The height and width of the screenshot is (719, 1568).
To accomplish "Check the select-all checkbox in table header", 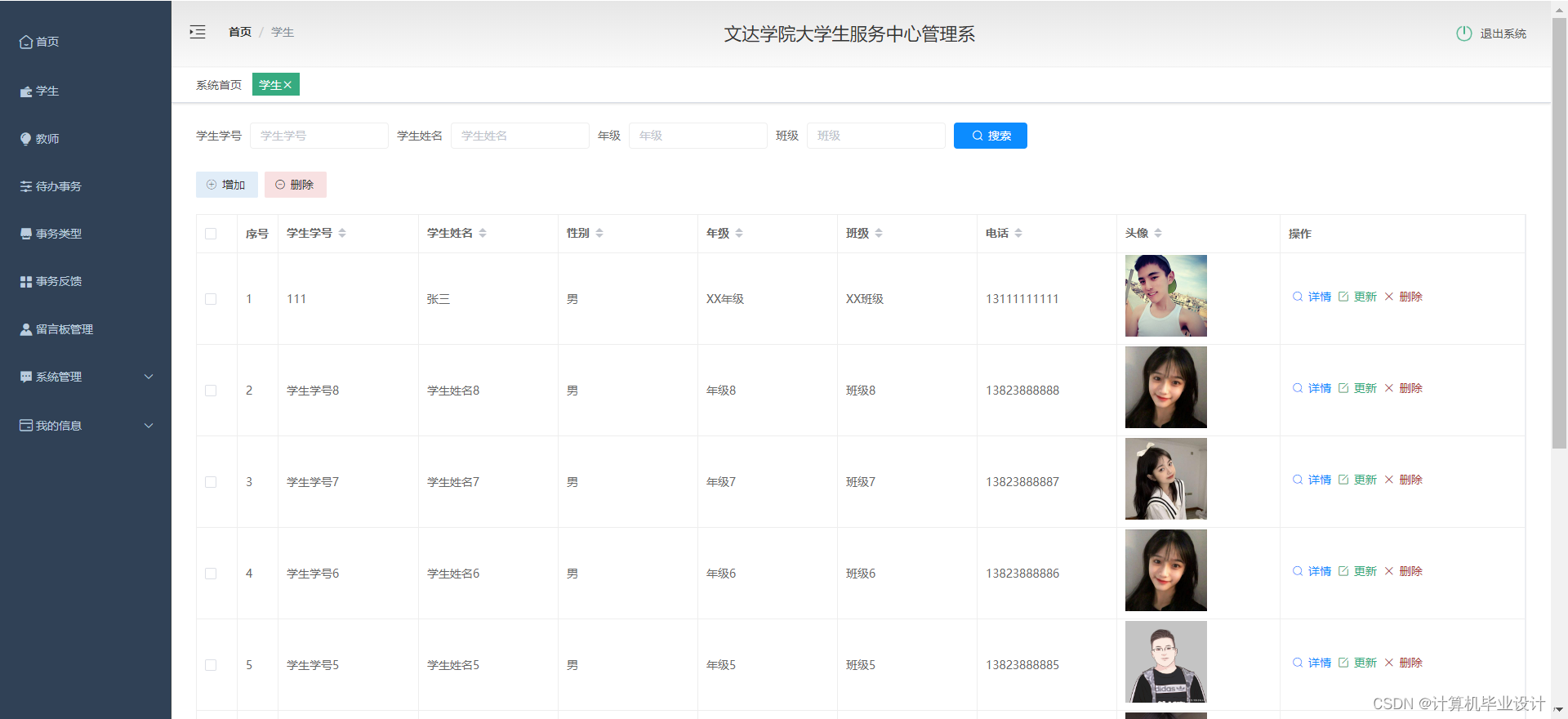I will pos(211,234).
